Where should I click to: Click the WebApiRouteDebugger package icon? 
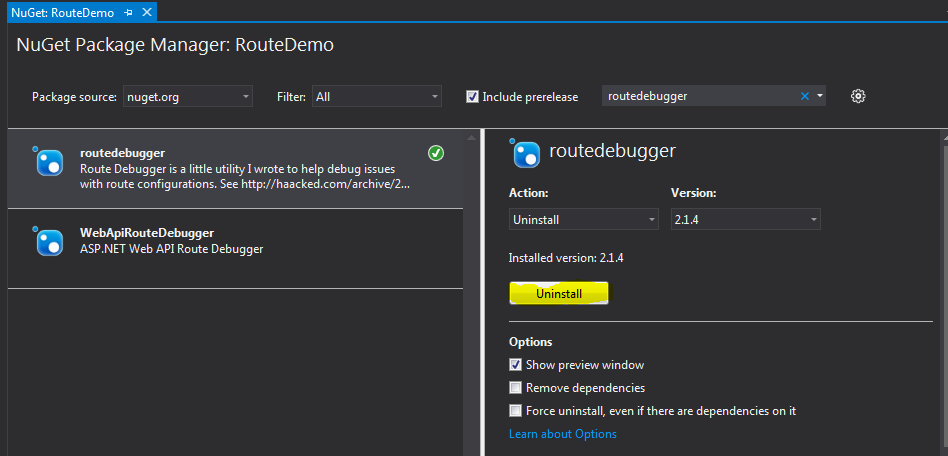tap(49, 241)
